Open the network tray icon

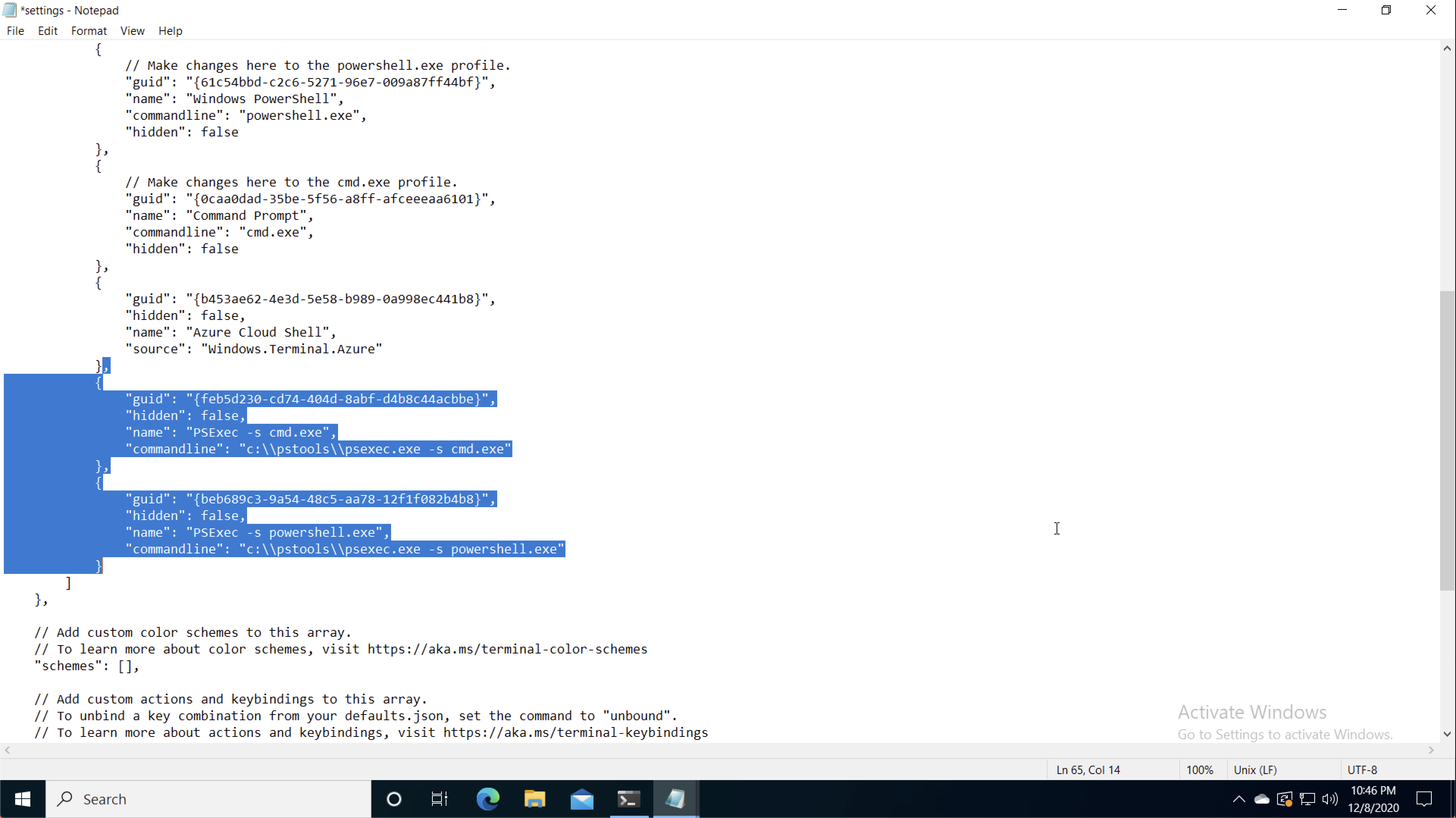coord(1307,799)
